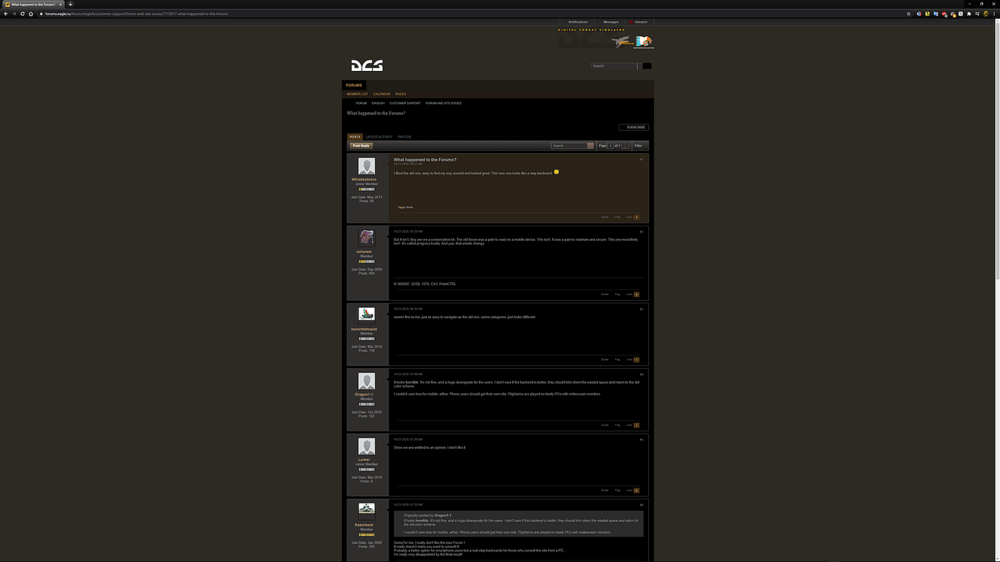Viewport: 1000px width, 562px height.
Task: Open the Messages menu
Action: [611, 22]
